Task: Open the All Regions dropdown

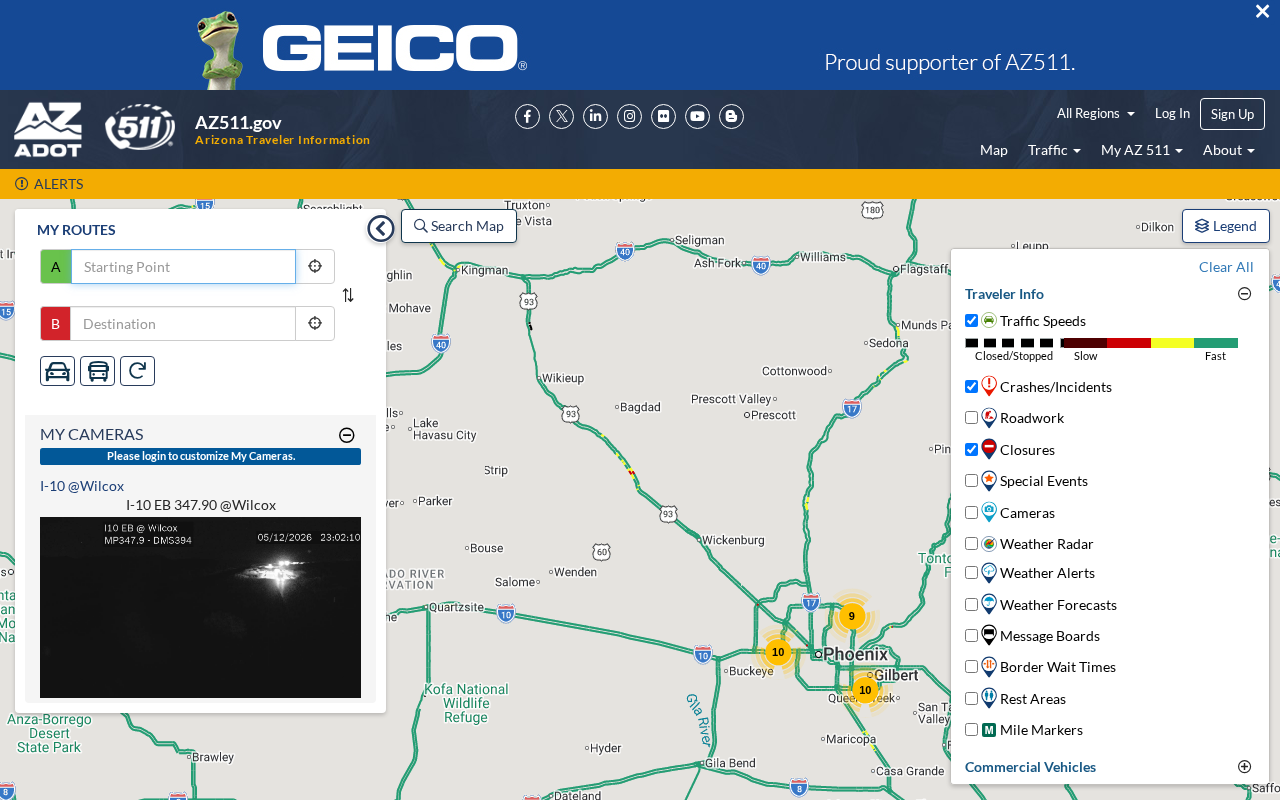Action: pyautogui.click(x=1096, y=113)
